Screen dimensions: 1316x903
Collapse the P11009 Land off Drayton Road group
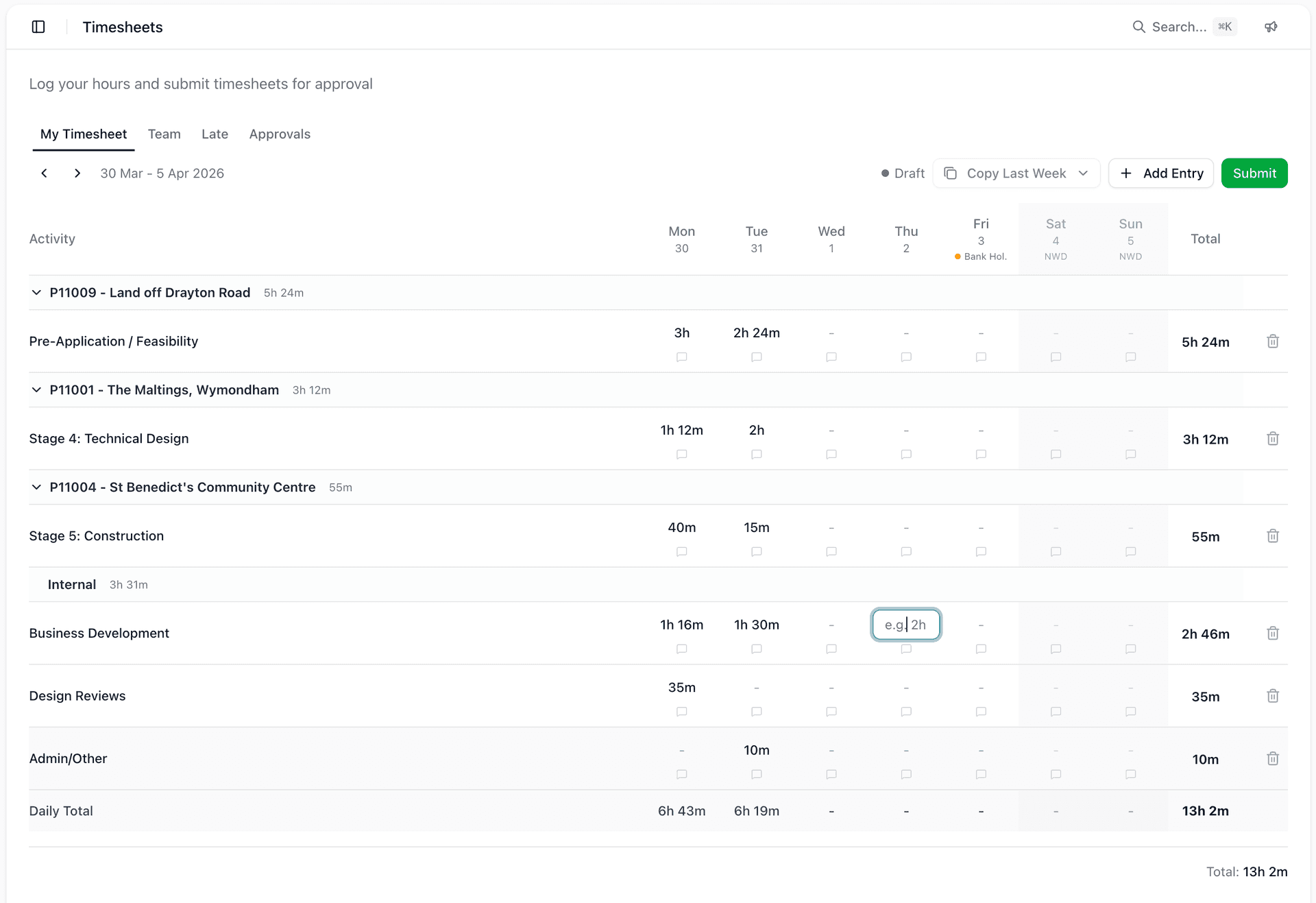(x=36, y=293)
